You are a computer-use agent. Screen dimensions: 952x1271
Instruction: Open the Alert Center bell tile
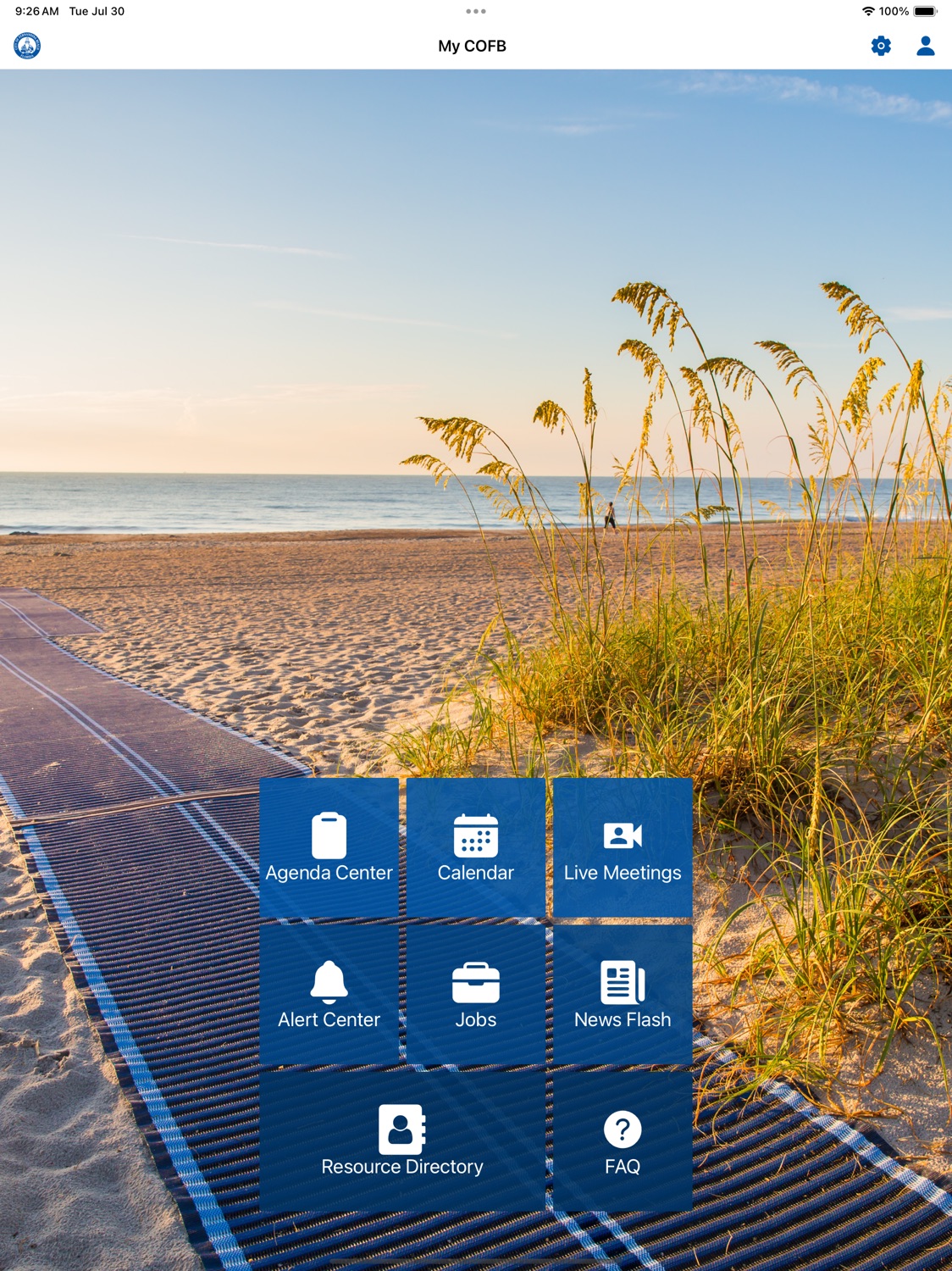(x=329, y=995)
